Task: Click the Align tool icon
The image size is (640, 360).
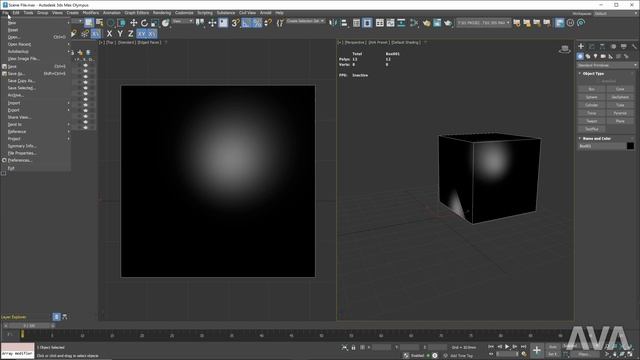Action: tap(344, 23)
